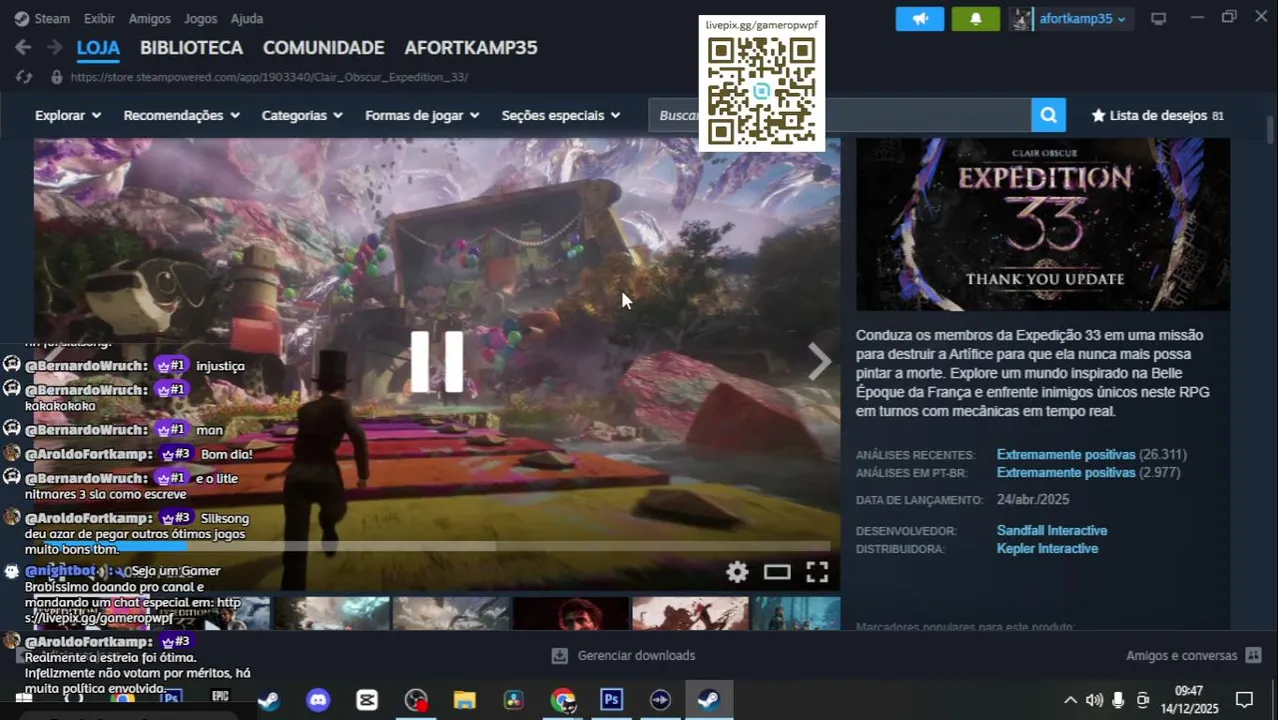The width and height of the screenshot is (1278, 720).
Task: Open the video player settings gear
Action: coord(737,572)
